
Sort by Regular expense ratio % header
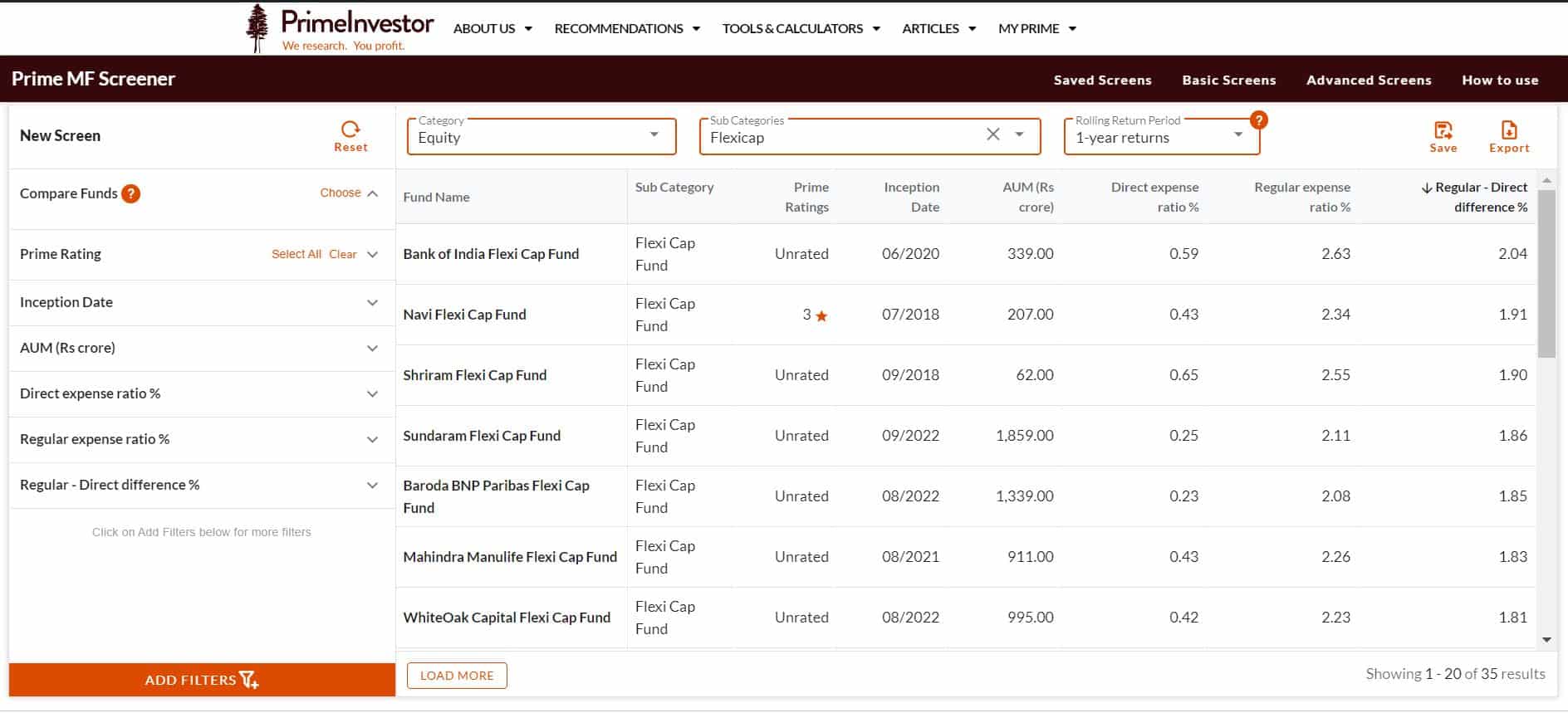click(x=1301, y=198)
